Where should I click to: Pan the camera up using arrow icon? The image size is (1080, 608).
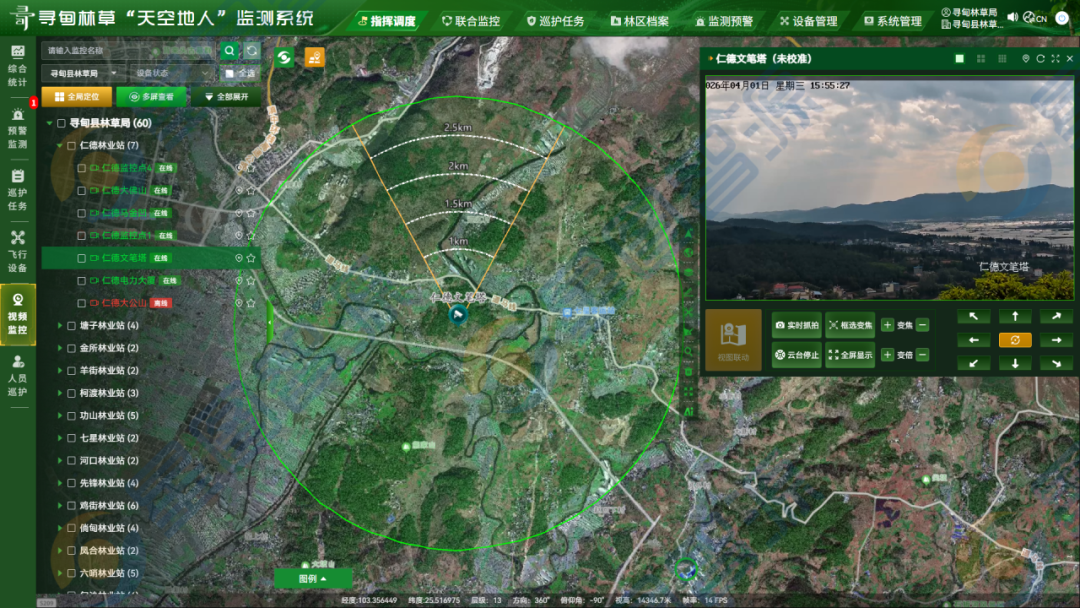click(x=1015, y=315)
